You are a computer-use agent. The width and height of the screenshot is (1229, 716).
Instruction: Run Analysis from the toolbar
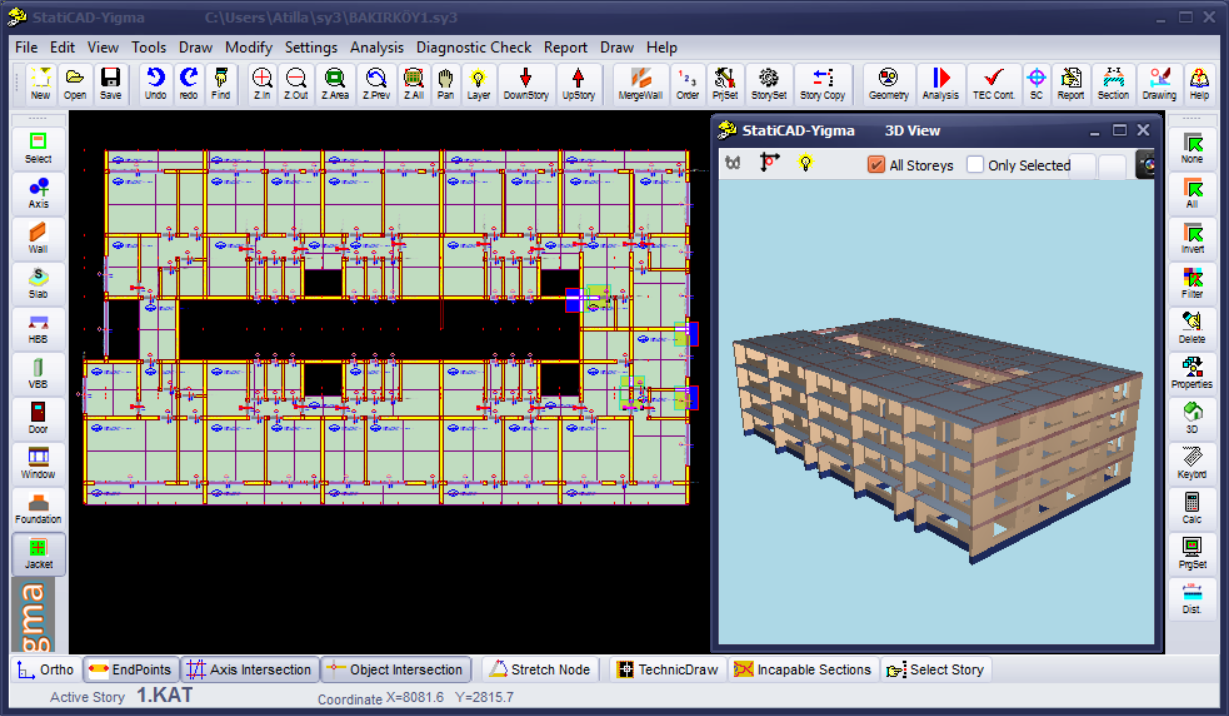(940, 84)
